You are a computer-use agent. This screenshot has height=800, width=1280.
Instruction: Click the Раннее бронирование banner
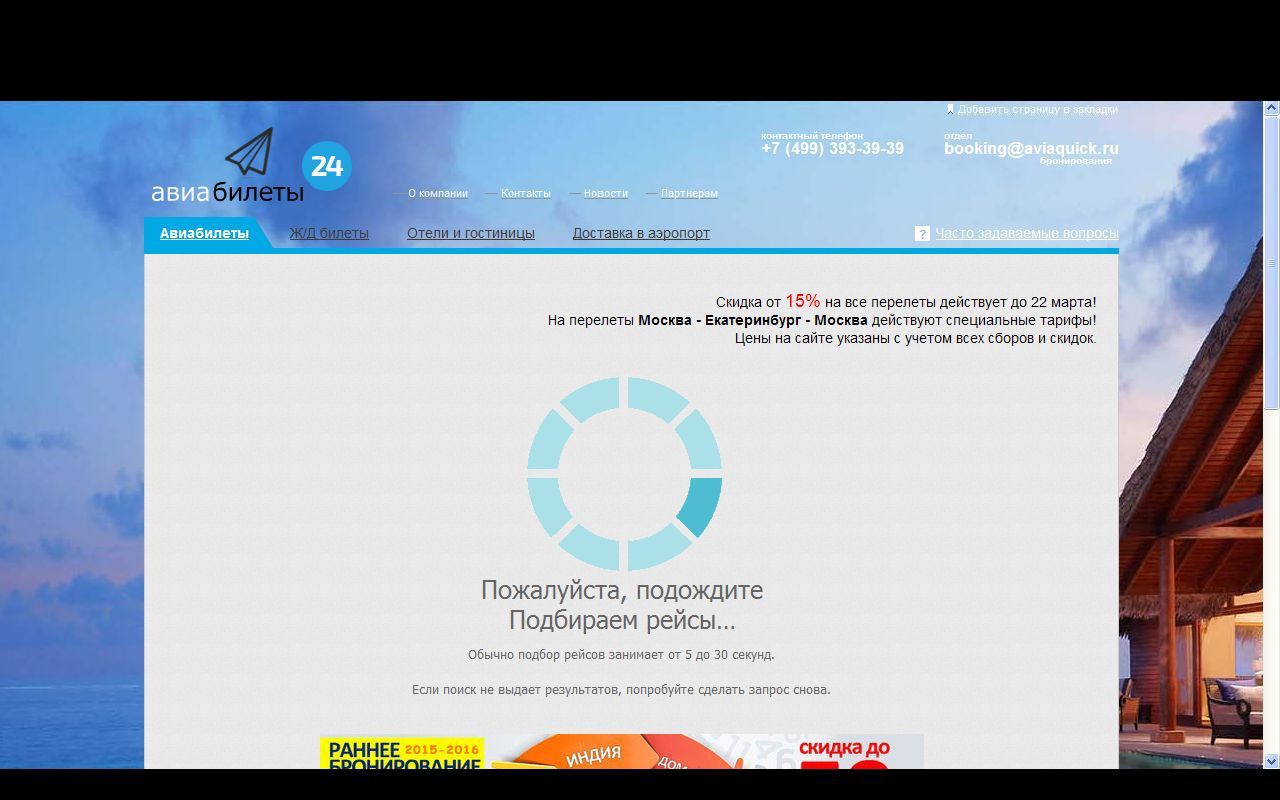pos(621,751)
